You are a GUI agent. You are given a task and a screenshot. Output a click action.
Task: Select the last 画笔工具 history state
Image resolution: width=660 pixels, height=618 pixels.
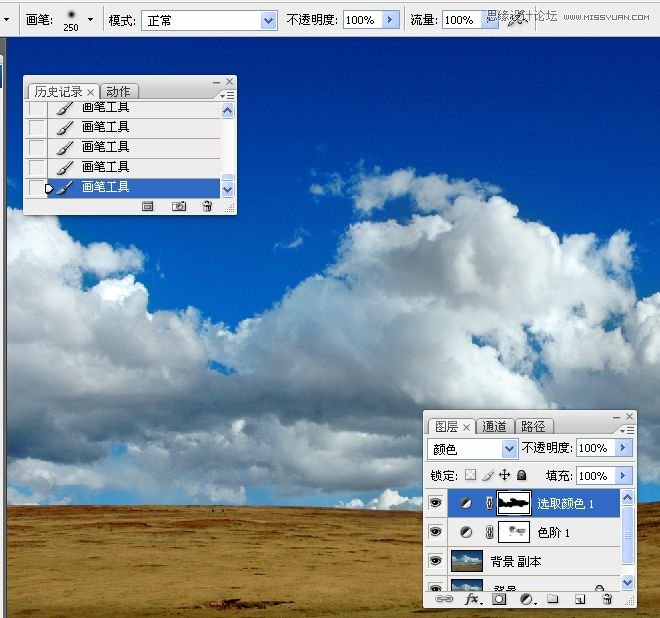coord(105,187)
